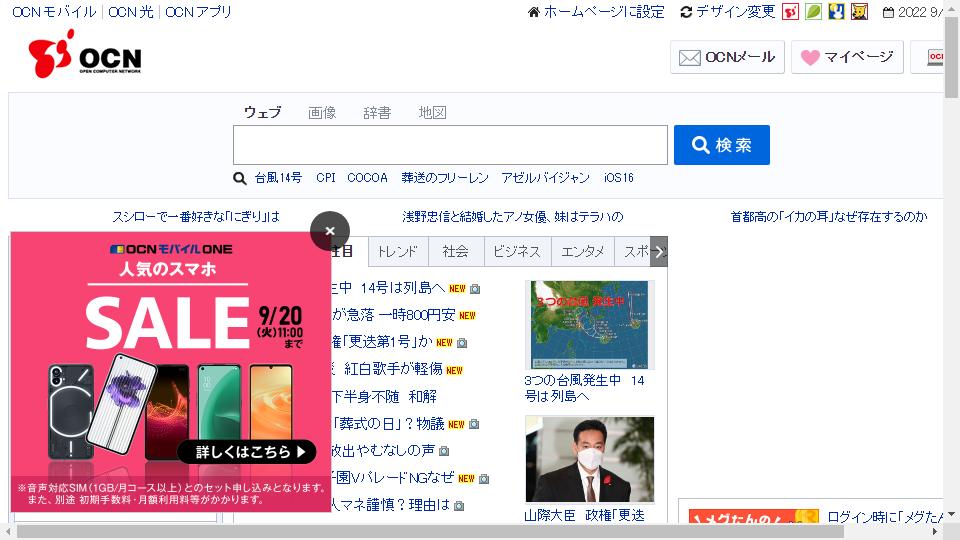Click calendar icon beside date
The height and width of the screenshot is (540, 960).
coord(888,12)
